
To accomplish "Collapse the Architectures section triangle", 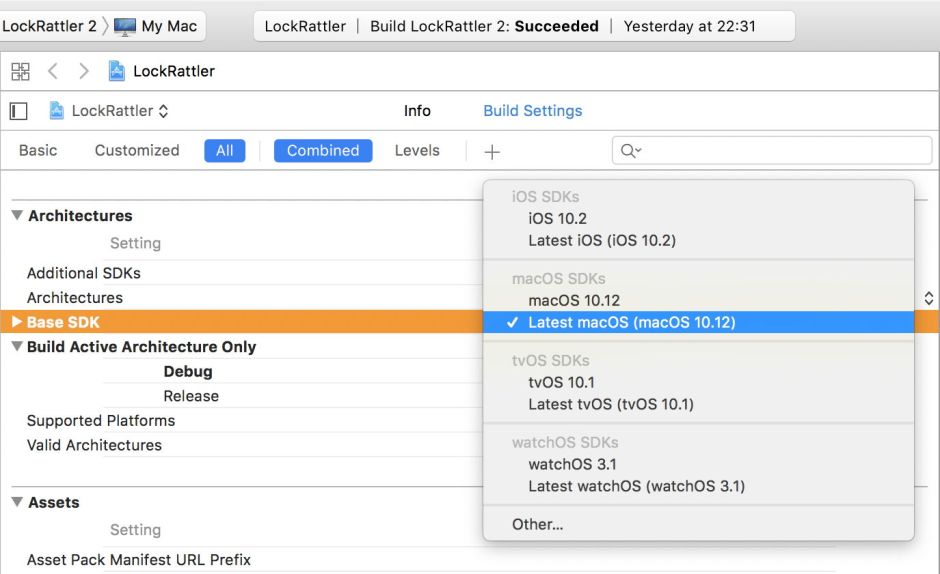I will [17, 215].
